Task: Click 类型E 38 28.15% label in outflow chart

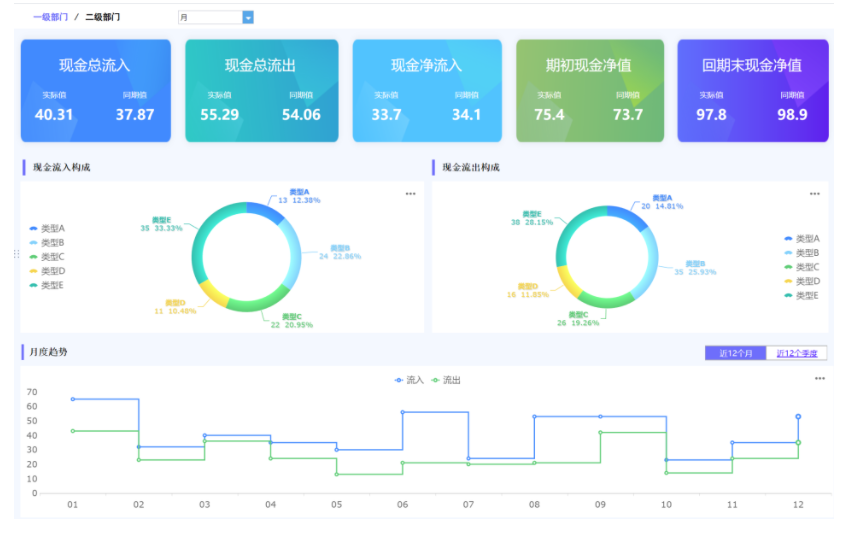Action: 532,218
